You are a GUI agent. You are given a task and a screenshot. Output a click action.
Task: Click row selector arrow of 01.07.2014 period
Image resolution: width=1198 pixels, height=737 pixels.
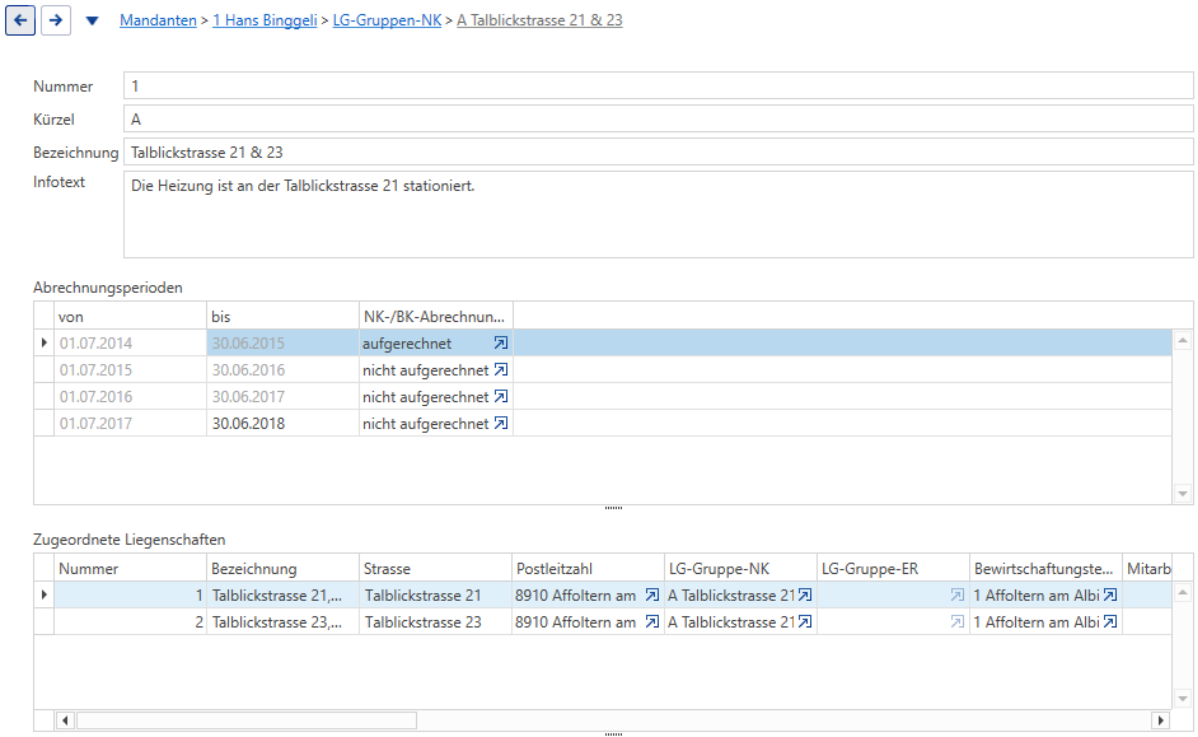click(x=44, y=343)
